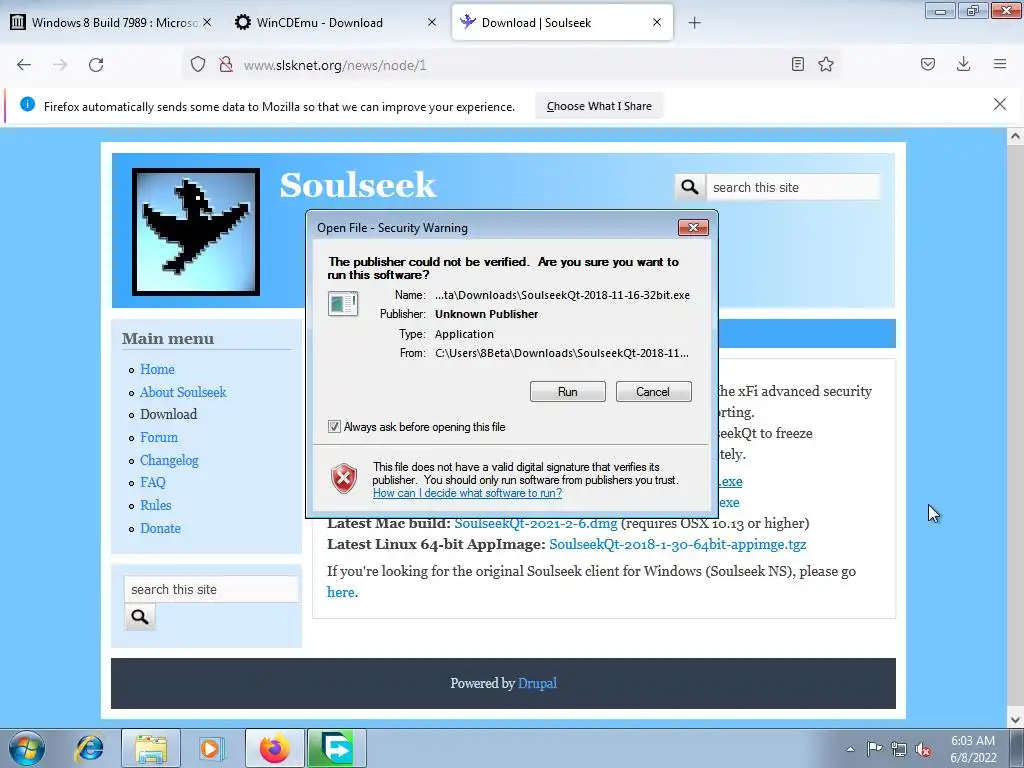Click the muted volume speaker tray icon
Image resolution: width=1024 pixels, height=768 pixels.
(923, 749)
